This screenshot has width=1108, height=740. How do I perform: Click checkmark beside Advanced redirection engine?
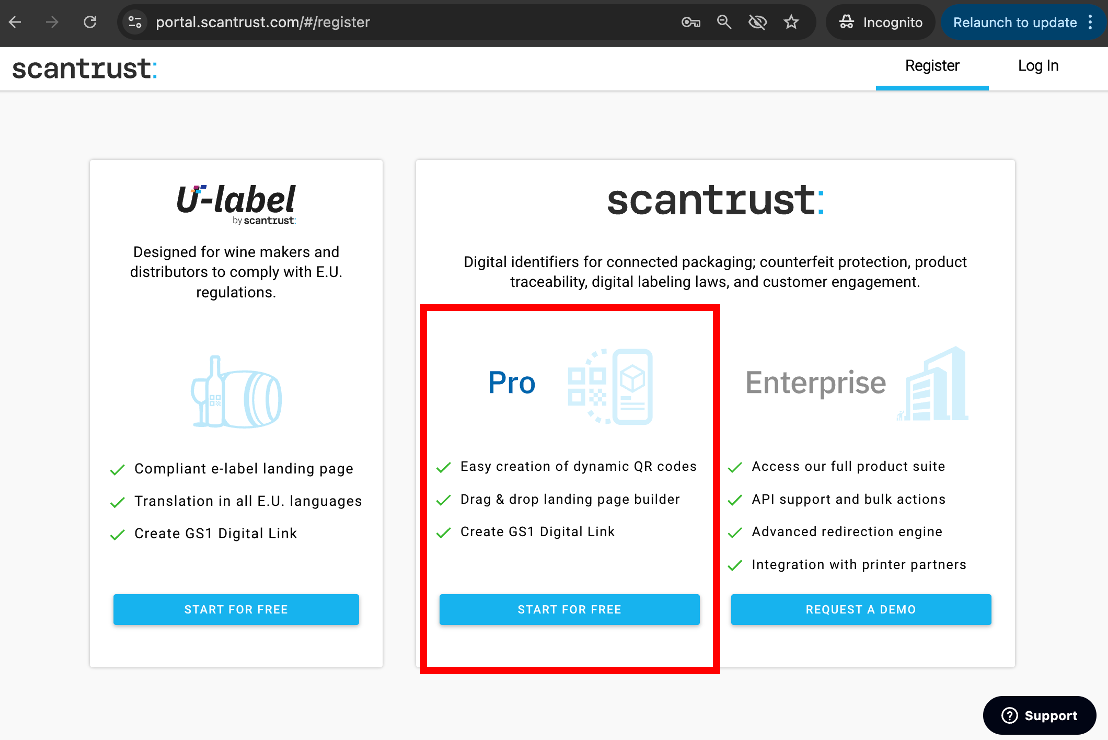point(735,532)
